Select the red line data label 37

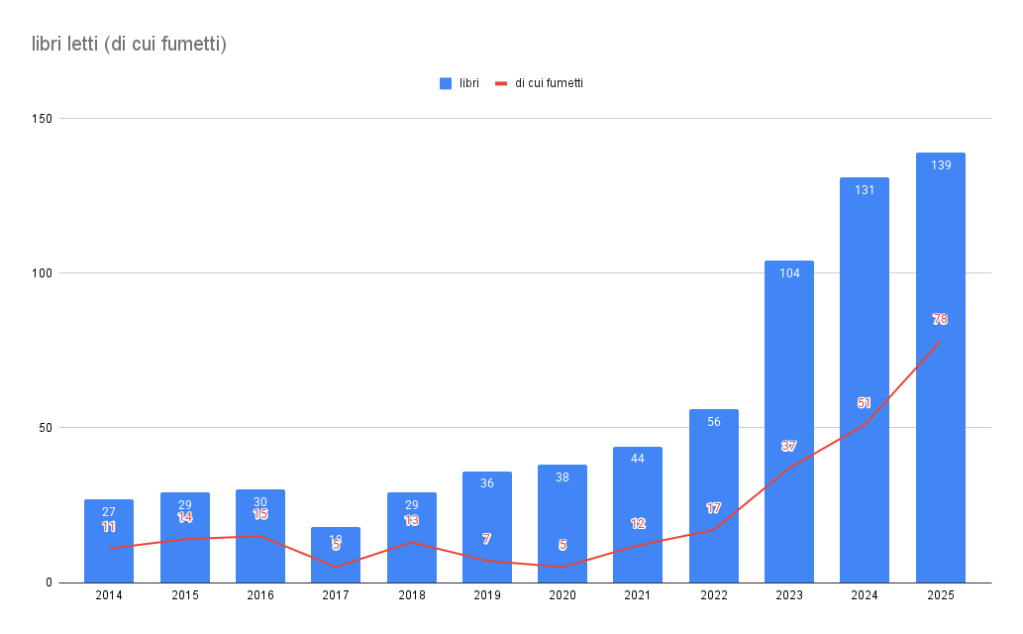789,446
